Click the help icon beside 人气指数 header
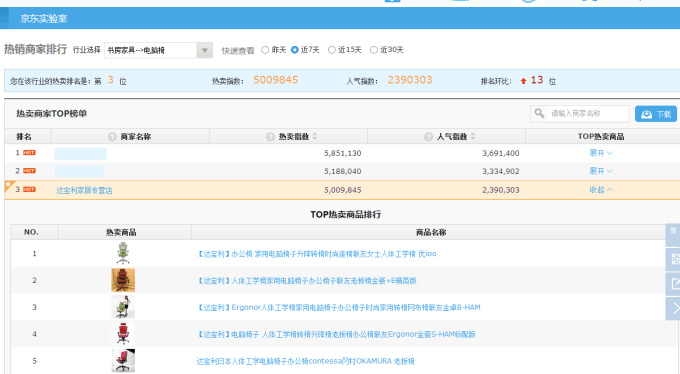The height and width of the screenshot is (374, 680). pyautogui.click(x=428, y=137)
